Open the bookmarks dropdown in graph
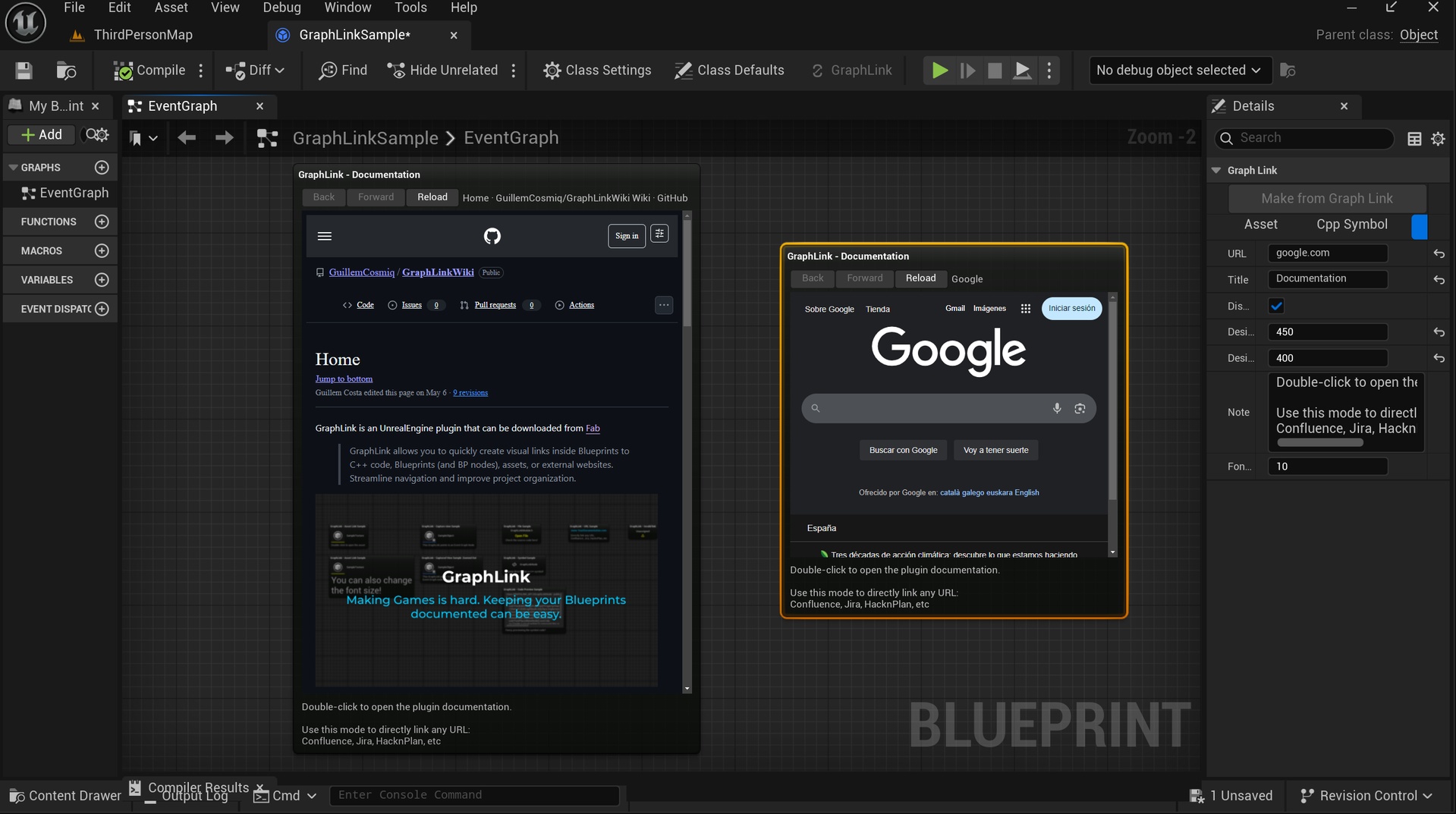Image resolution: width=1456 pixels, height=814 pixels. (x=143, y=138)
